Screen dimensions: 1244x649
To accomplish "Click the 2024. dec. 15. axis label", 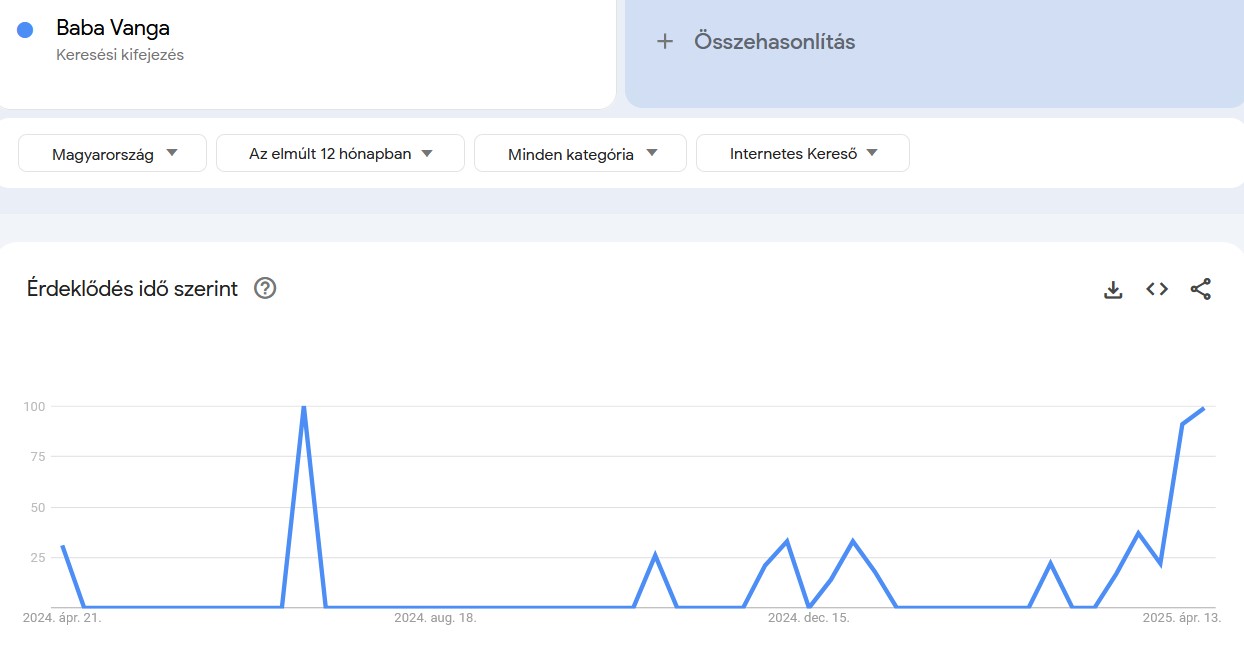I will coord(808,618).
